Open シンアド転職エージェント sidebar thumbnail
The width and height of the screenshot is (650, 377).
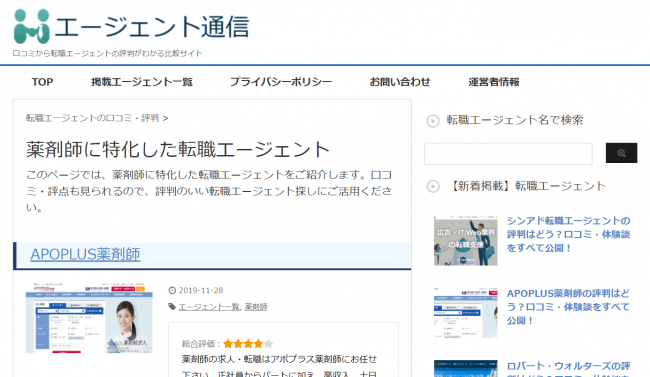466,241
